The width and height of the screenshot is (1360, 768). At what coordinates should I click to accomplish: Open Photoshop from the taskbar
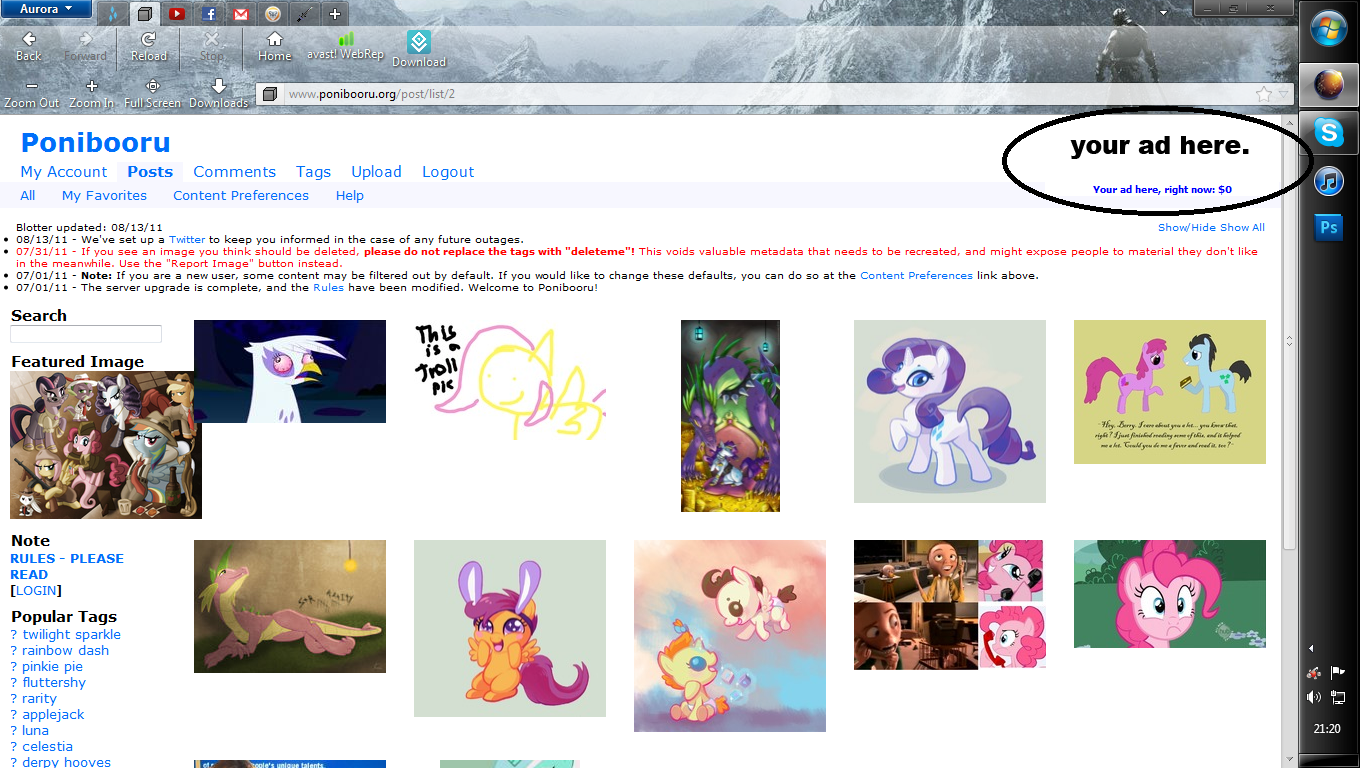coord(1329,229)
